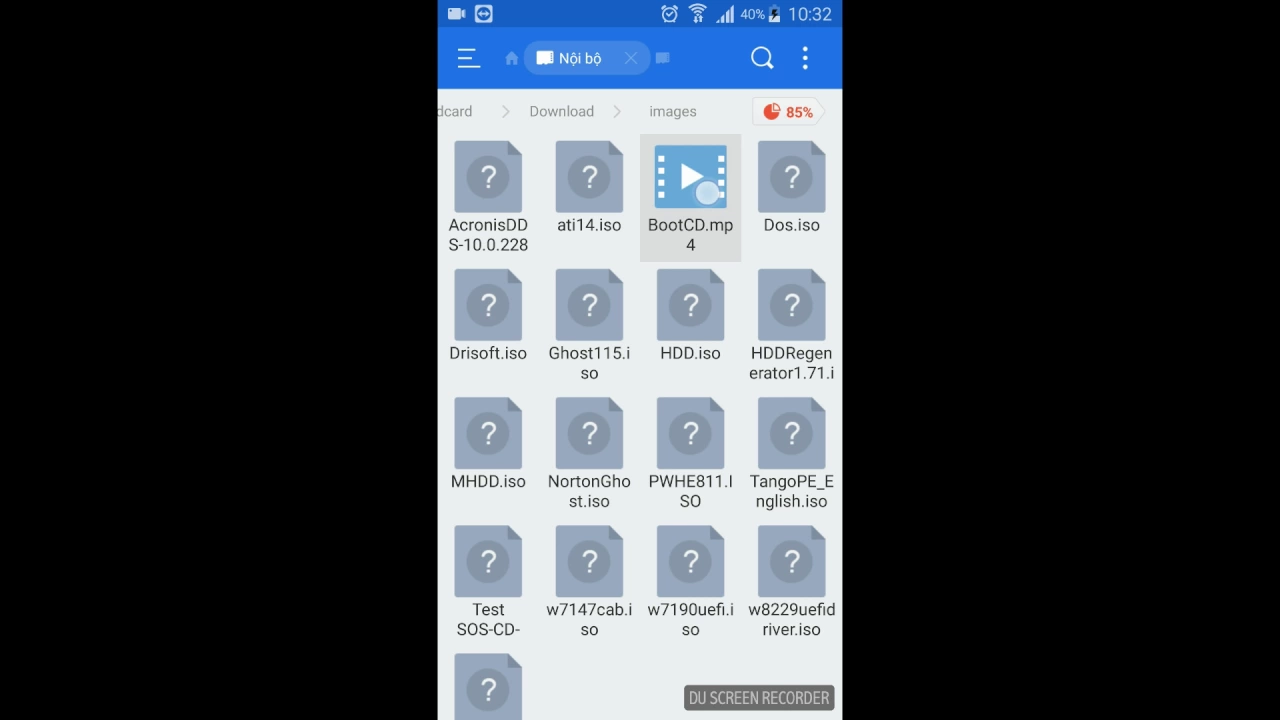Click the w7147cab.iso file name
Screen dimensions: 1280x720
(589, 619)
